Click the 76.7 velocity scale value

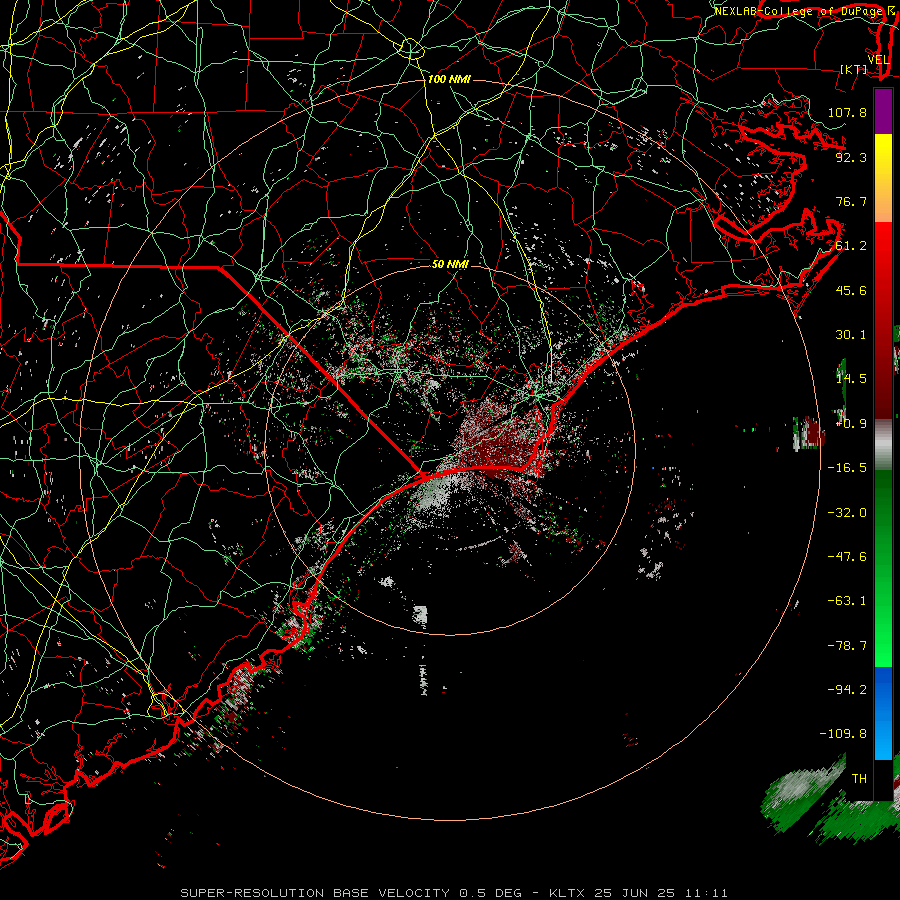point(851,201)
